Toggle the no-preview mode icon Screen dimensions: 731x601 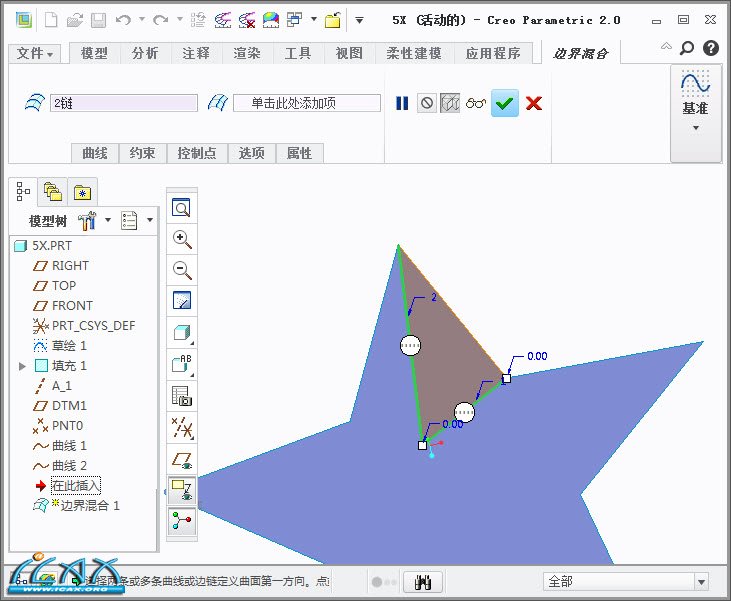(x=427, y=103)
